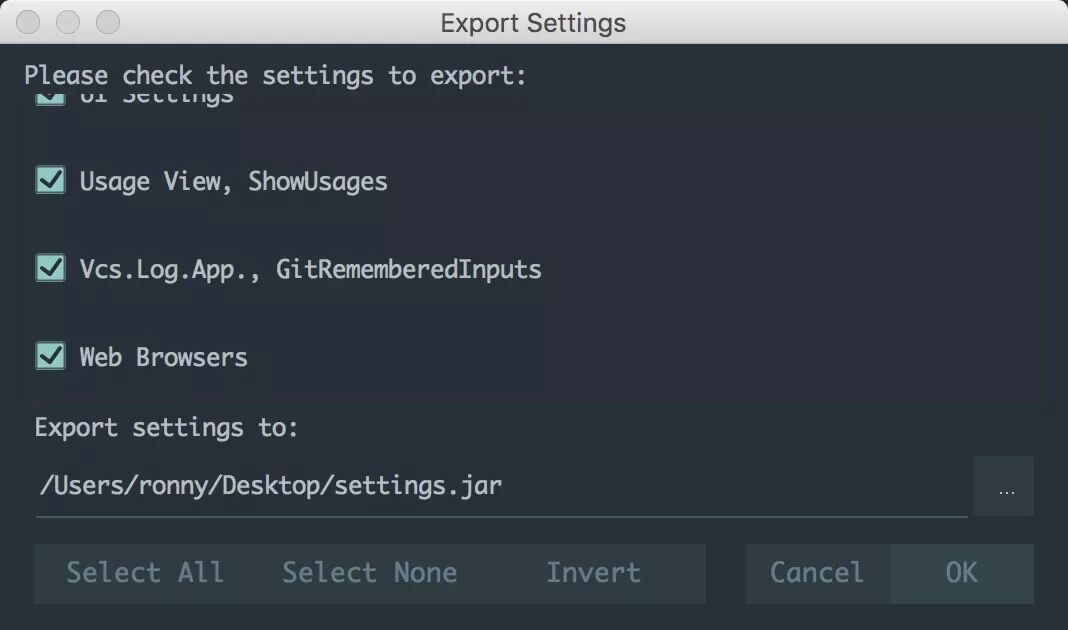Select the Web Browsers list row label
Screen dimensions: 1068x630
[163, 357]
